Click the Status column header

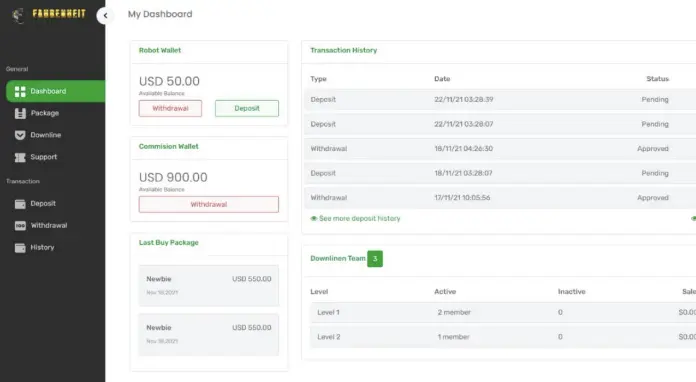657,79
